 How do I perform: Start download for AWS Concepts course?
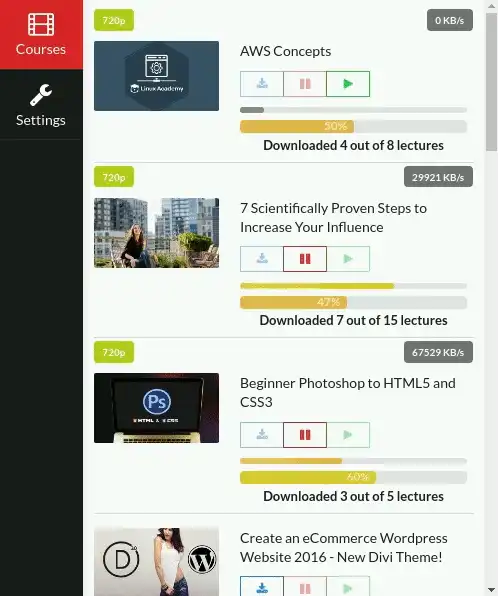click(x=262, y=84)
